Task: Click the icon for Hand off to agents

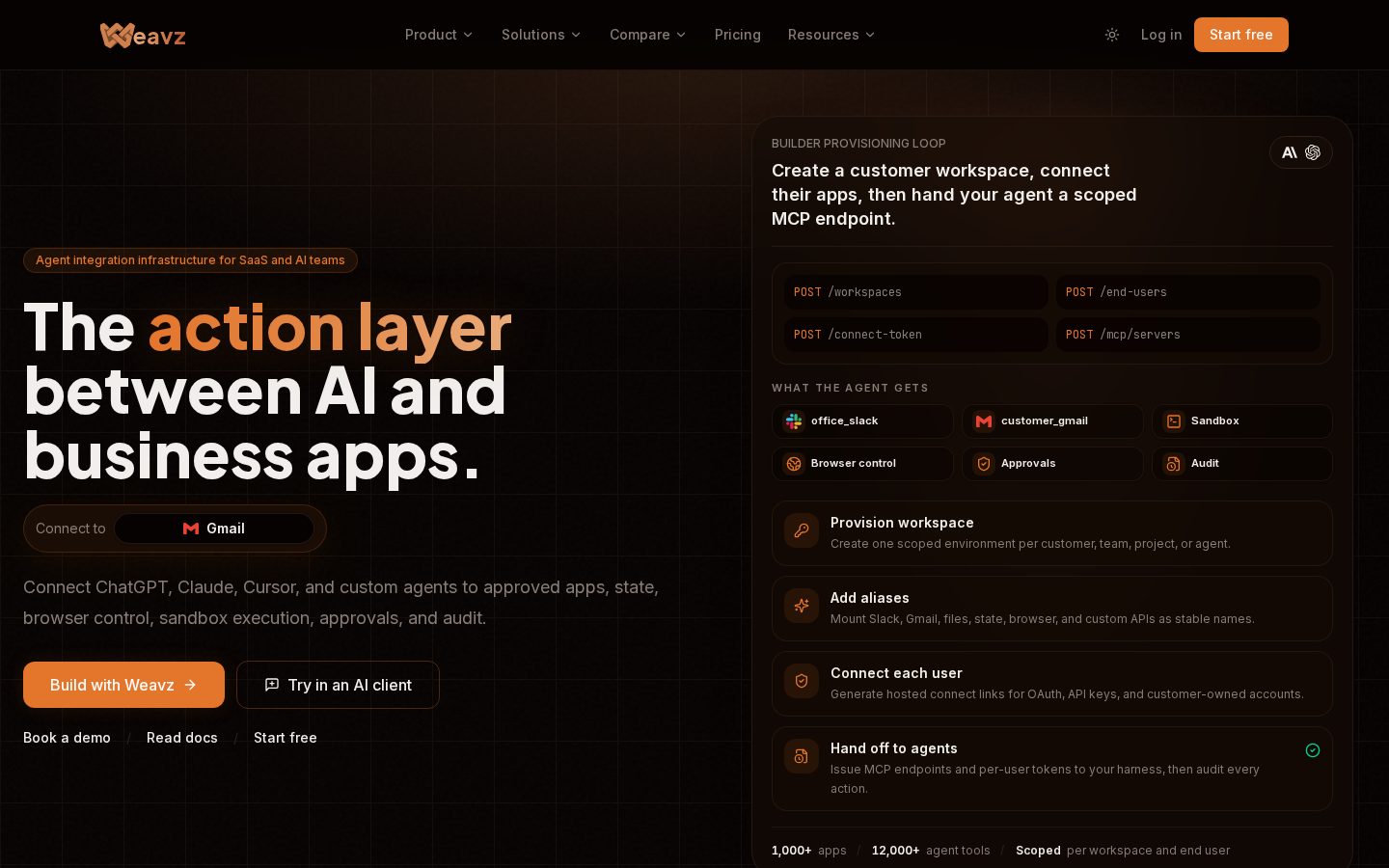Action: pos(802,756)
